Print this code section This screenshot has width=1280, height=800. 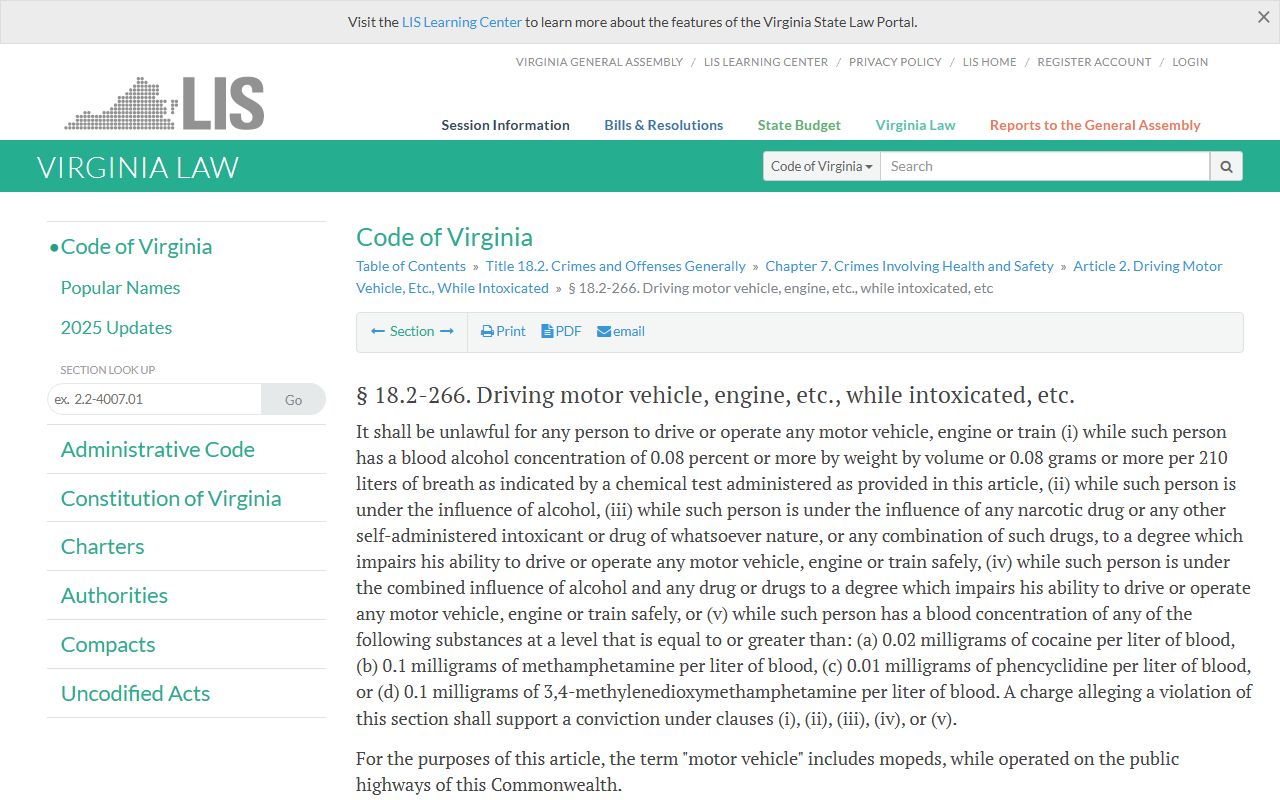pyautogui.click(x=503, y=331)
